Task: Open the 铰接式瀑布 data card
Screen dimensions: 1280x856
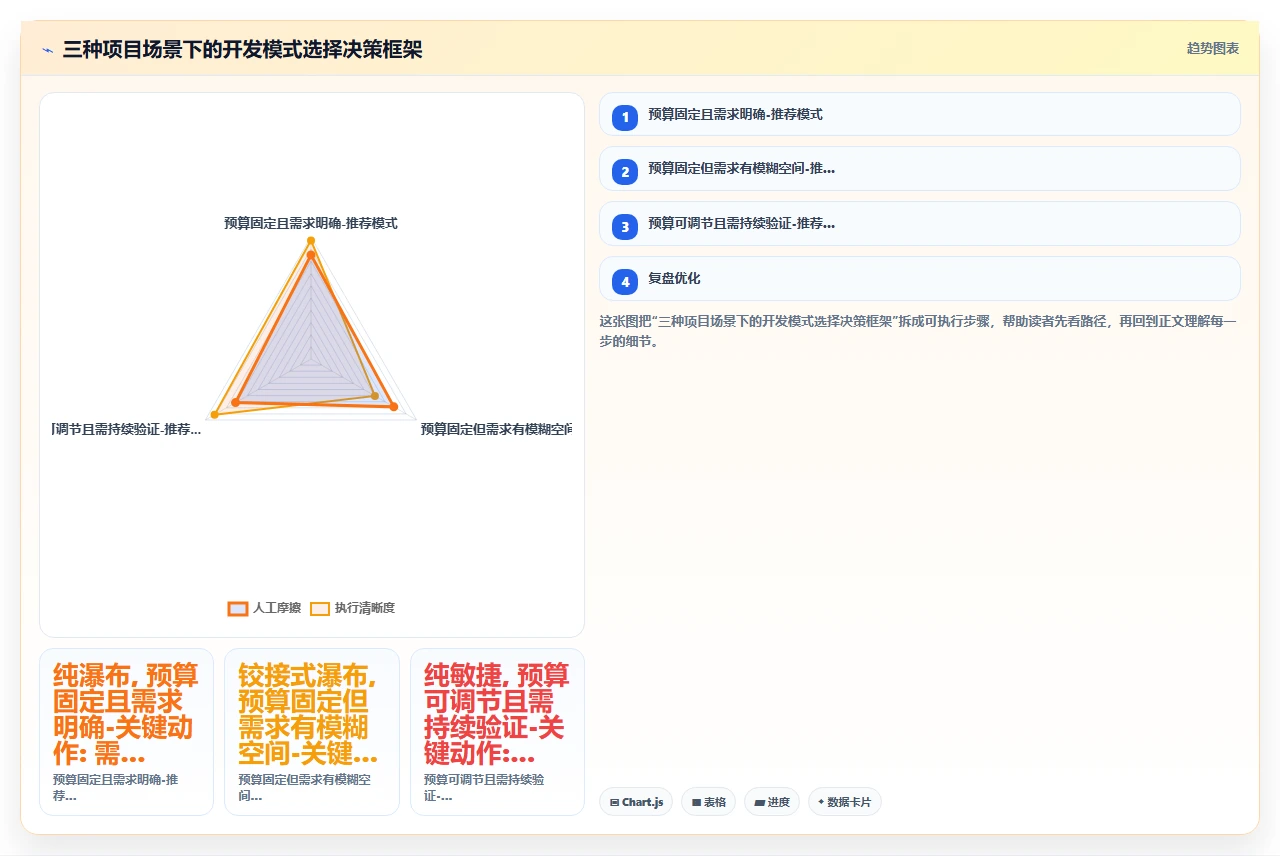Action: (312, 732)
